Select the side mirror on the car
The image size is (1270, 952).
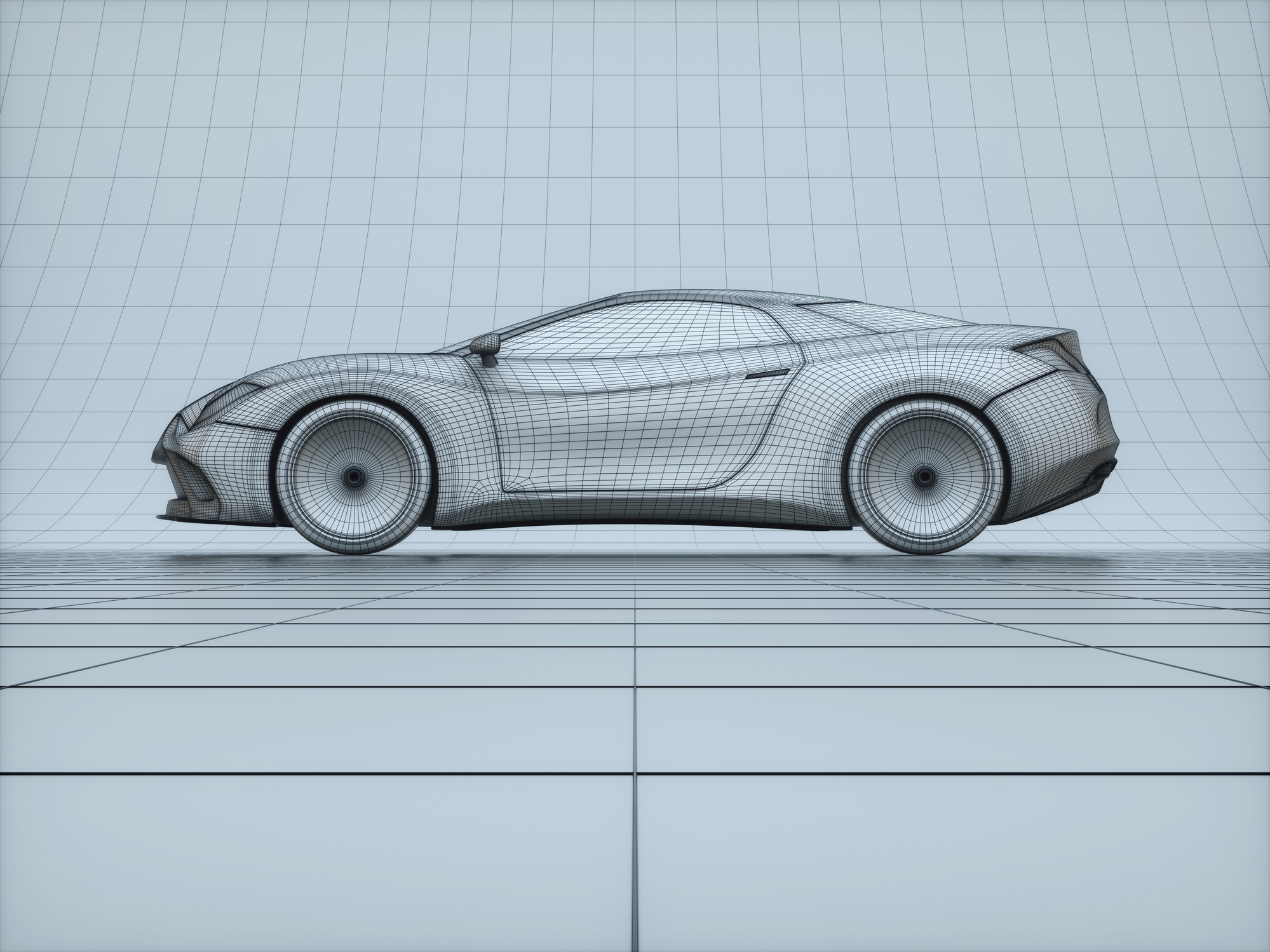(485, 345)
